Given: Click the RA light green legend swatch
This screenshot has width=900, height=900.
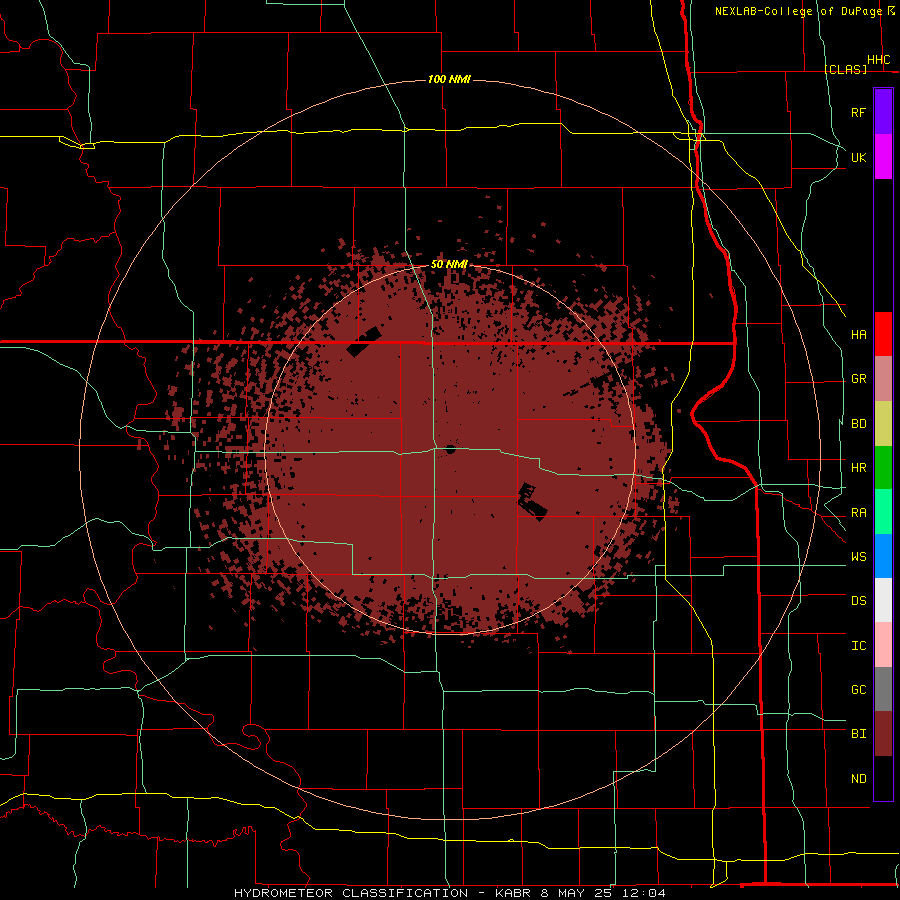Looking at the screenshot, I should click(x=883, y=512).
